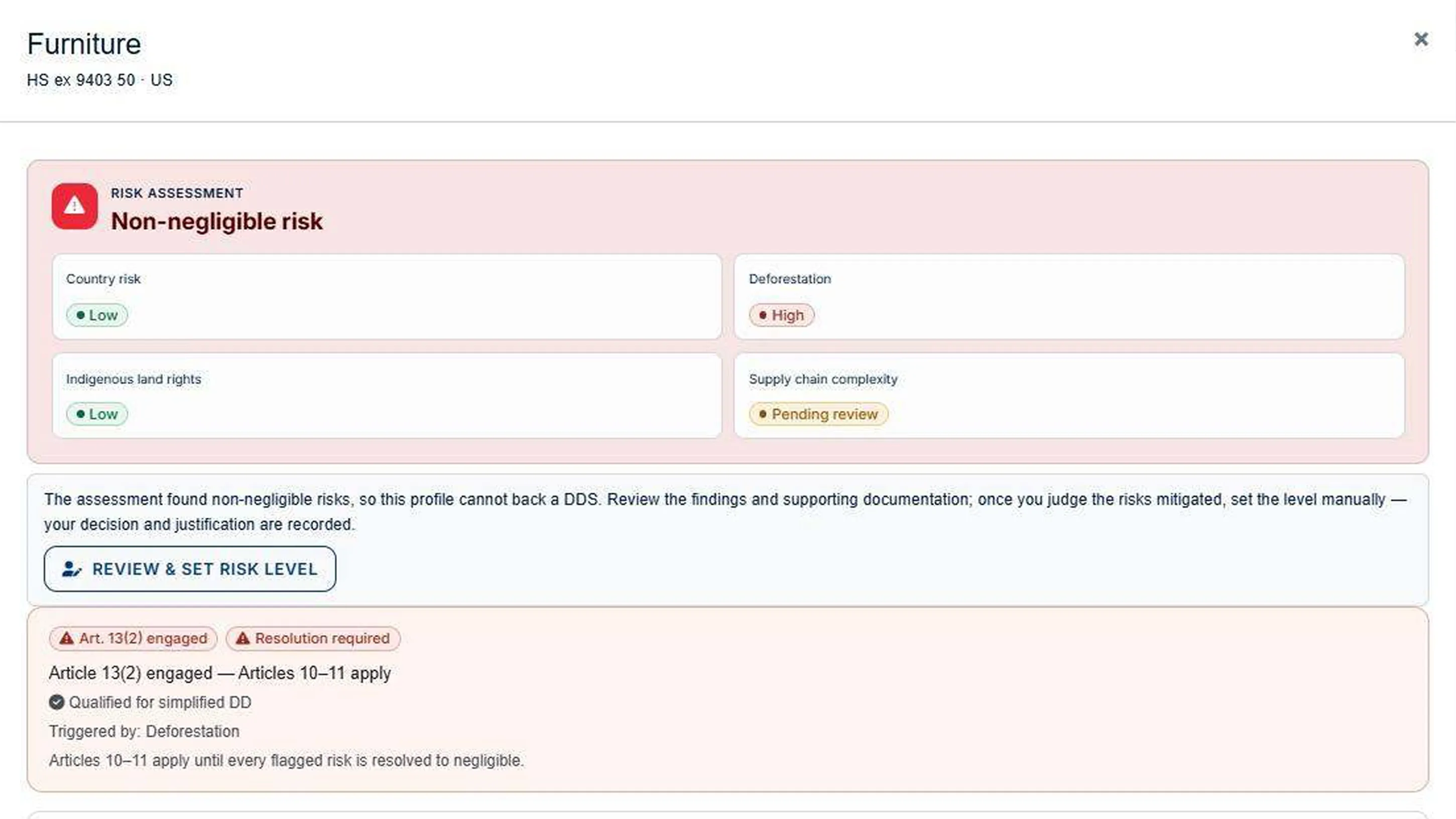Click the HS ex 9403 50 · US subtitle
Image resolution: width=1456 pixels, height=819 pixels.
pyautogui.click(x=99, y=80)
